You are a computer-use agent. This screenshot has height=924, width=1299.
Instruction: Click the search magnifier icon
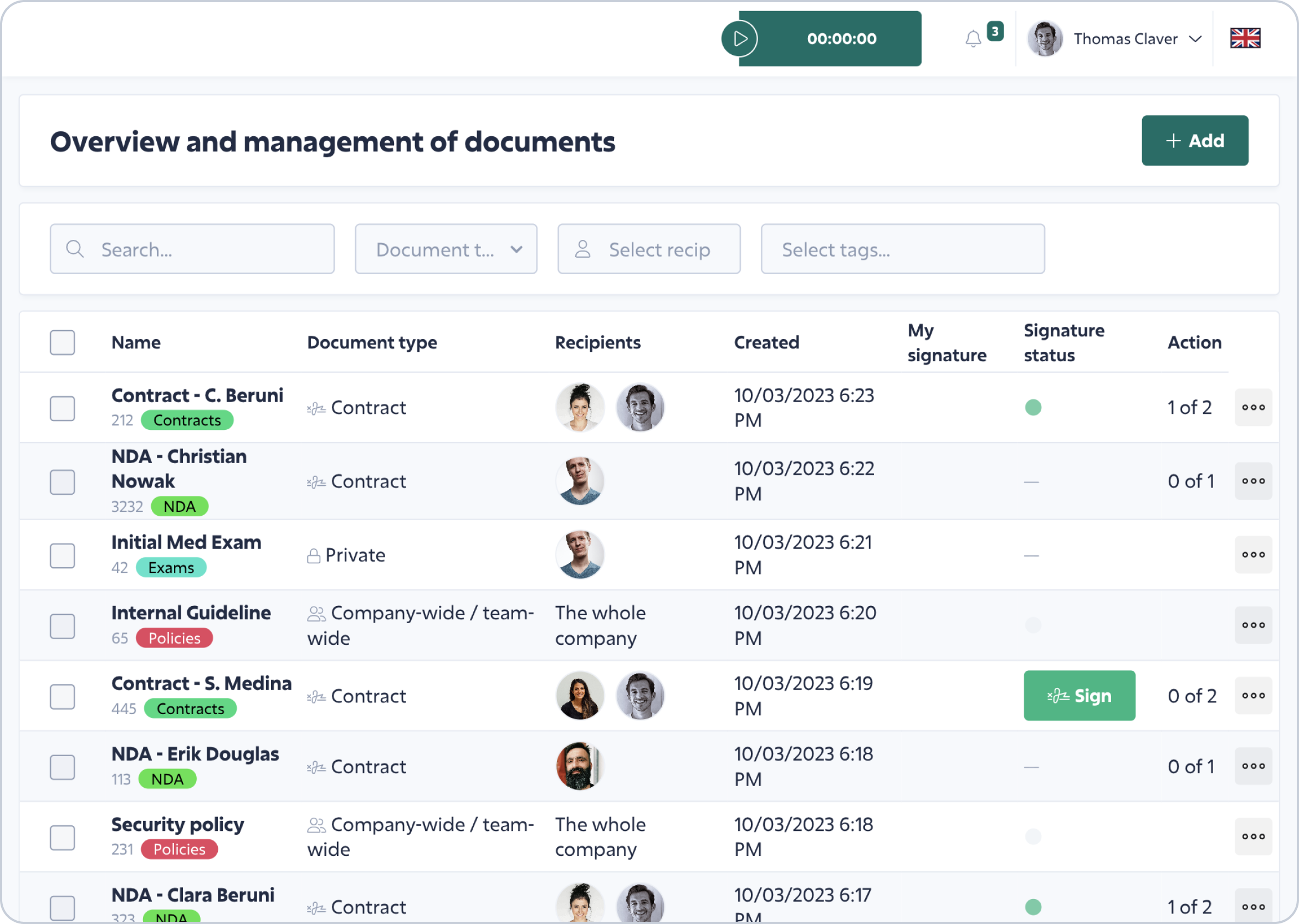(75, 249)
